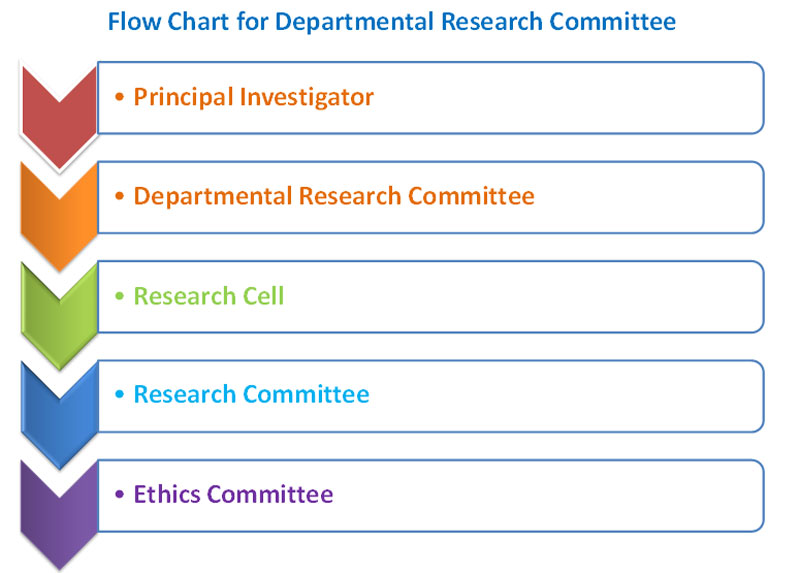
Task: Click the purple bullet before Ethics Committee
Action: pos(120,494)
